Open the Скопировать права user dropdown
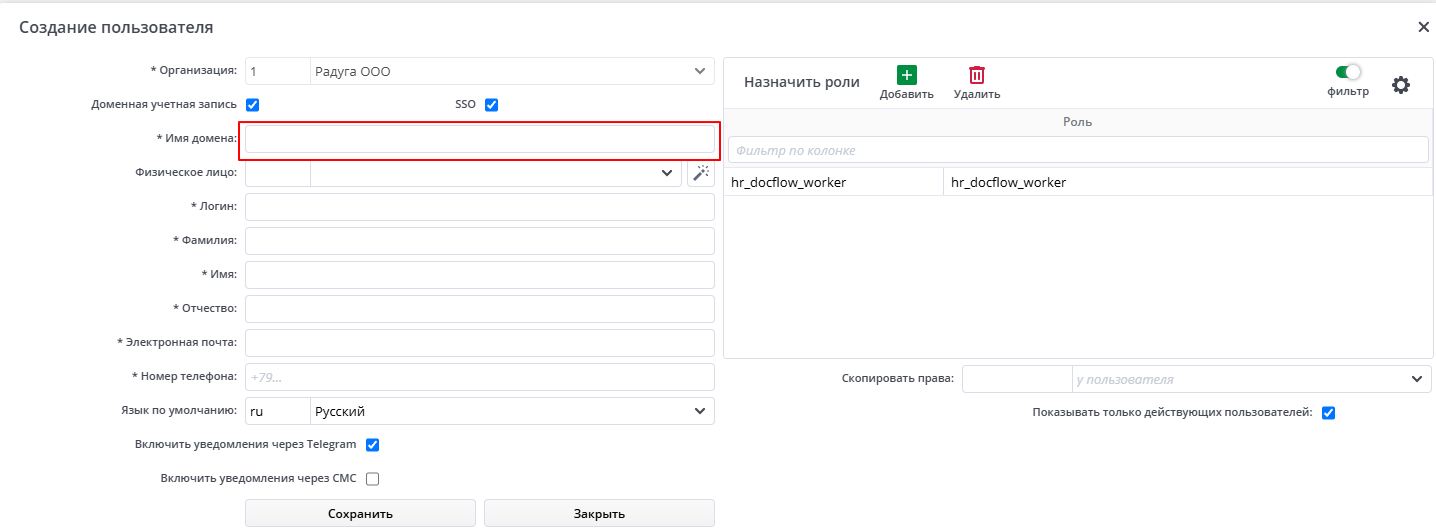The image size is (1436, 531). 1416,379
